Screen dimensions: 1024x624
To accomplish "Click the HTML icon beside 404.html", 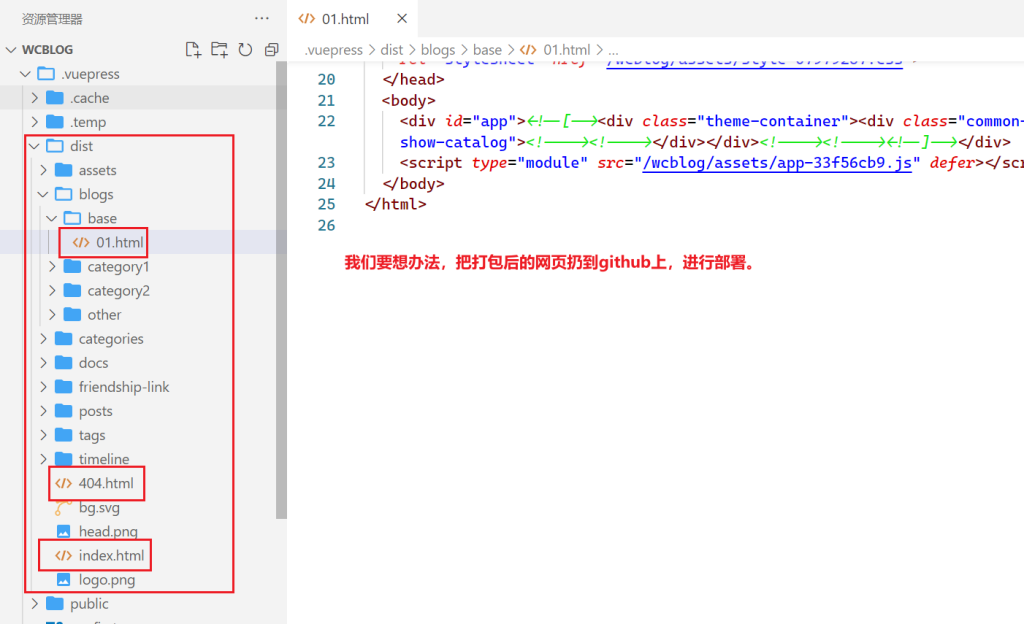I will (63, 483).
